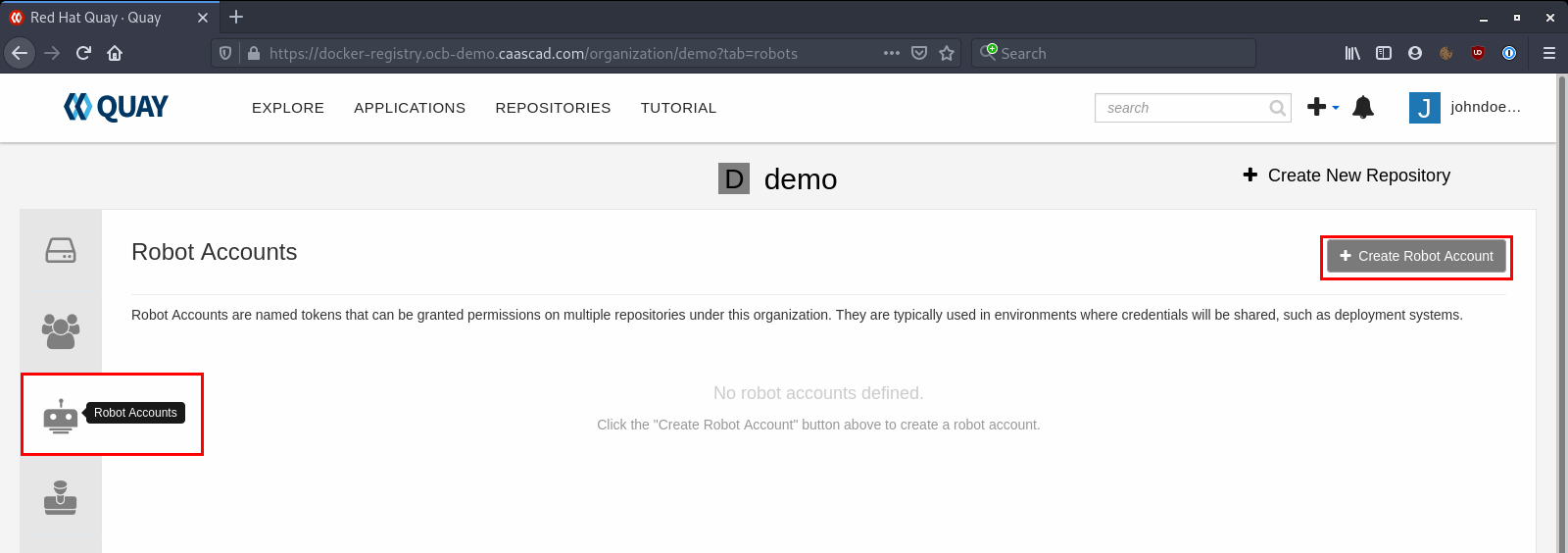Open the page actions three-dot menu
Screen dimensions: 1568x553
coord(892,53)
